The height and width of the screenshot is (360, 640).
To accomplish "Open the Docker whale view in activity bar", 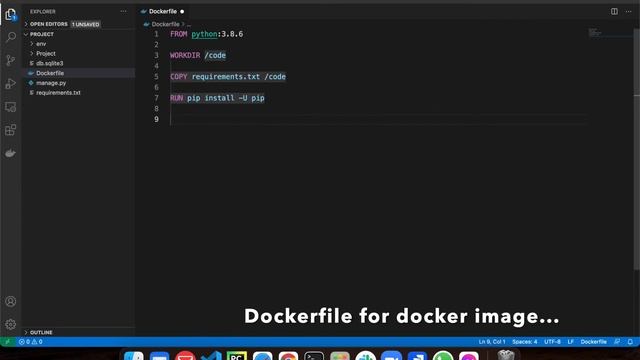I will coord(11,153).
